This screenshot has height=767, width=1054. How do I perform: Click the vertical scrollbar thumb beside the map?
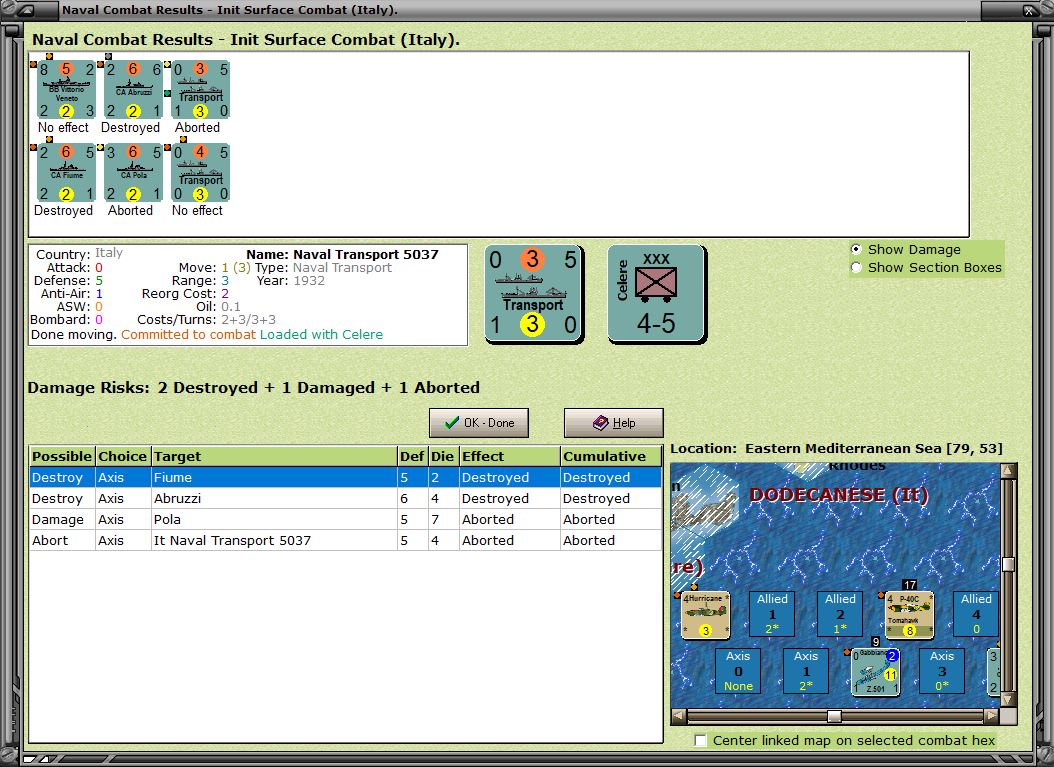1008,564
